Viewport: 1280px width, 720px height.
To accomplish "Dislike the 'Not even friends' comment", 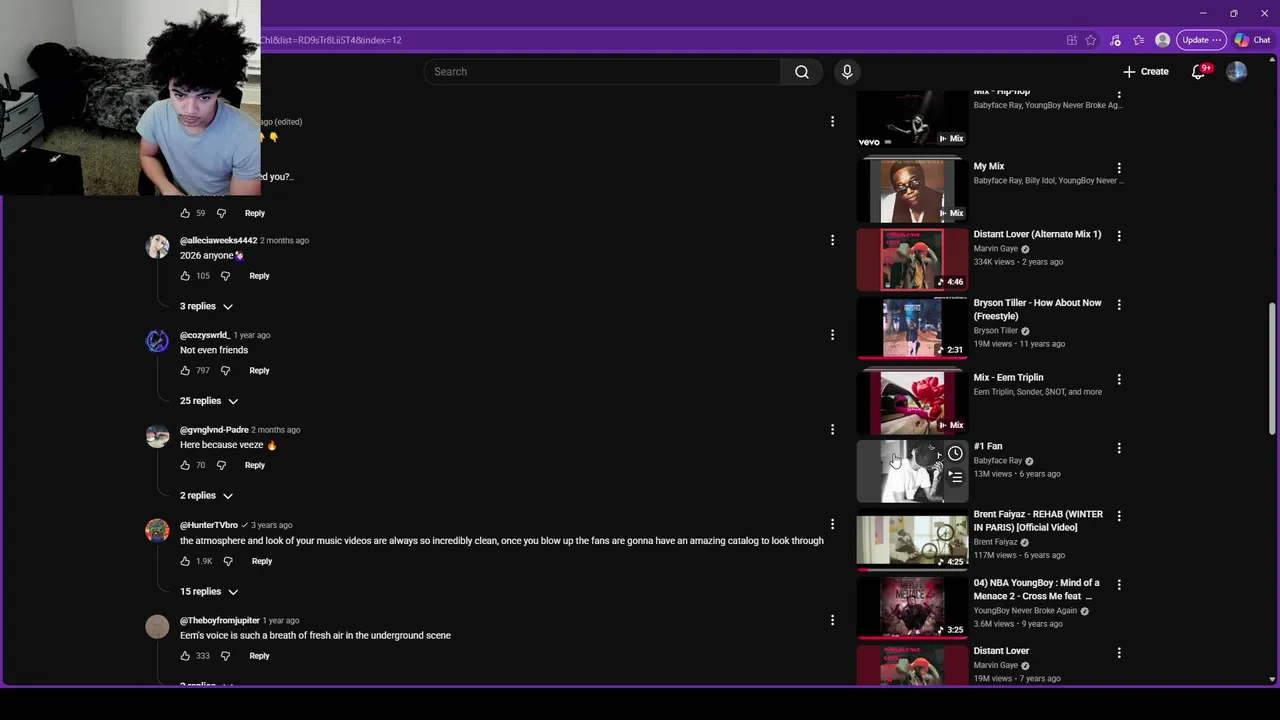I will coord(225,371).
